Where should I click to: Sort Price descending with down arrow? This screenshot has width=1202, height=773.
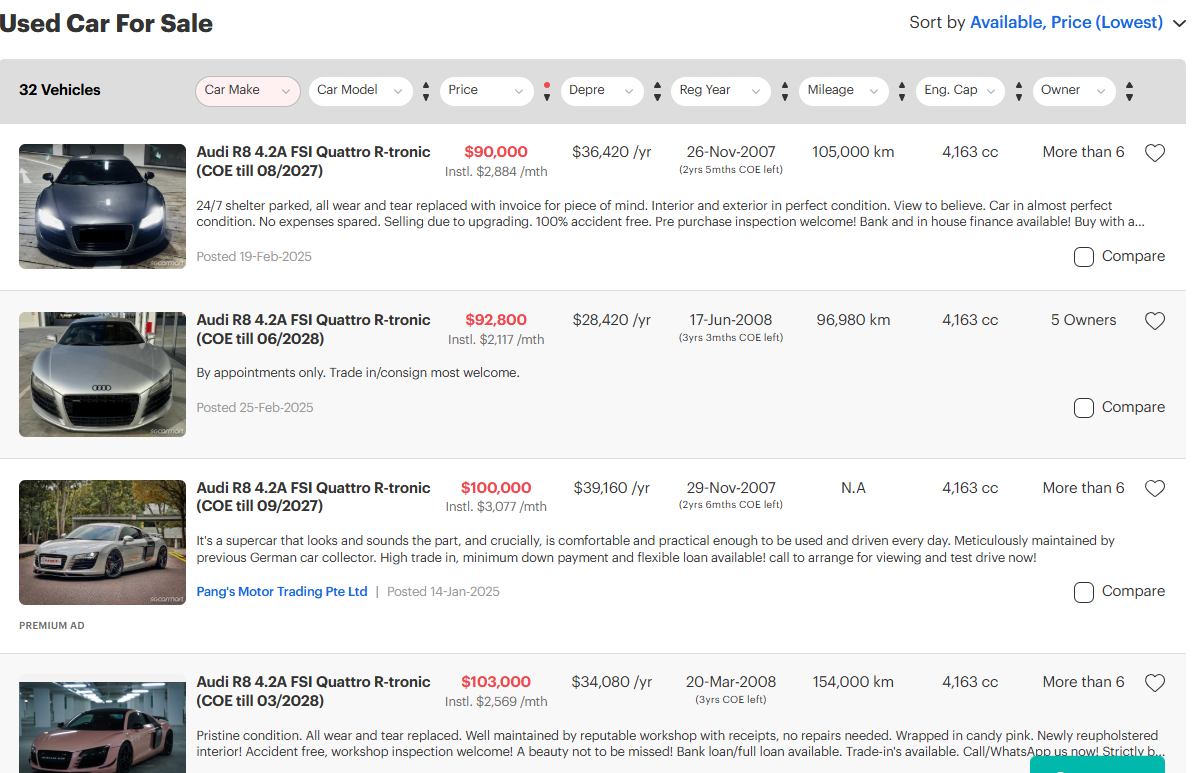click(546, 97)
